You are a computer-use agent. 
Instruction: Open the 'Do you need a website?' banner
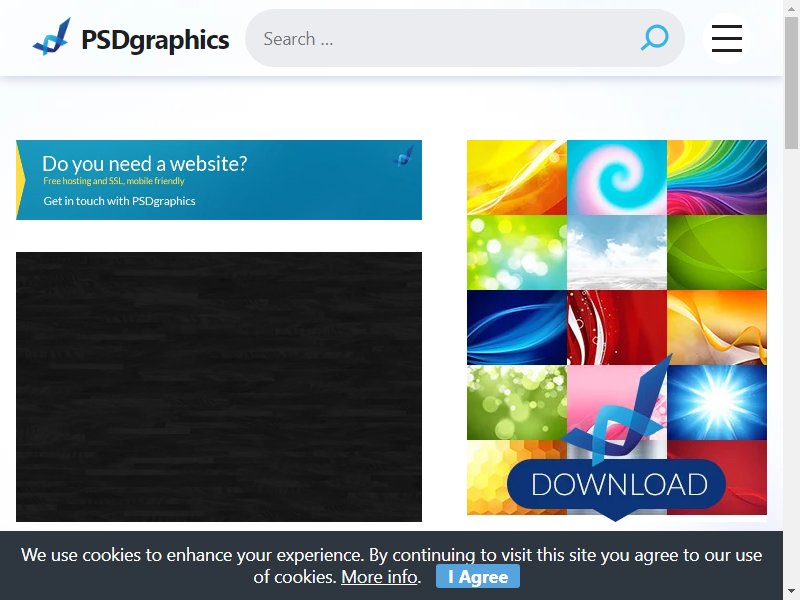coord(219,180)
